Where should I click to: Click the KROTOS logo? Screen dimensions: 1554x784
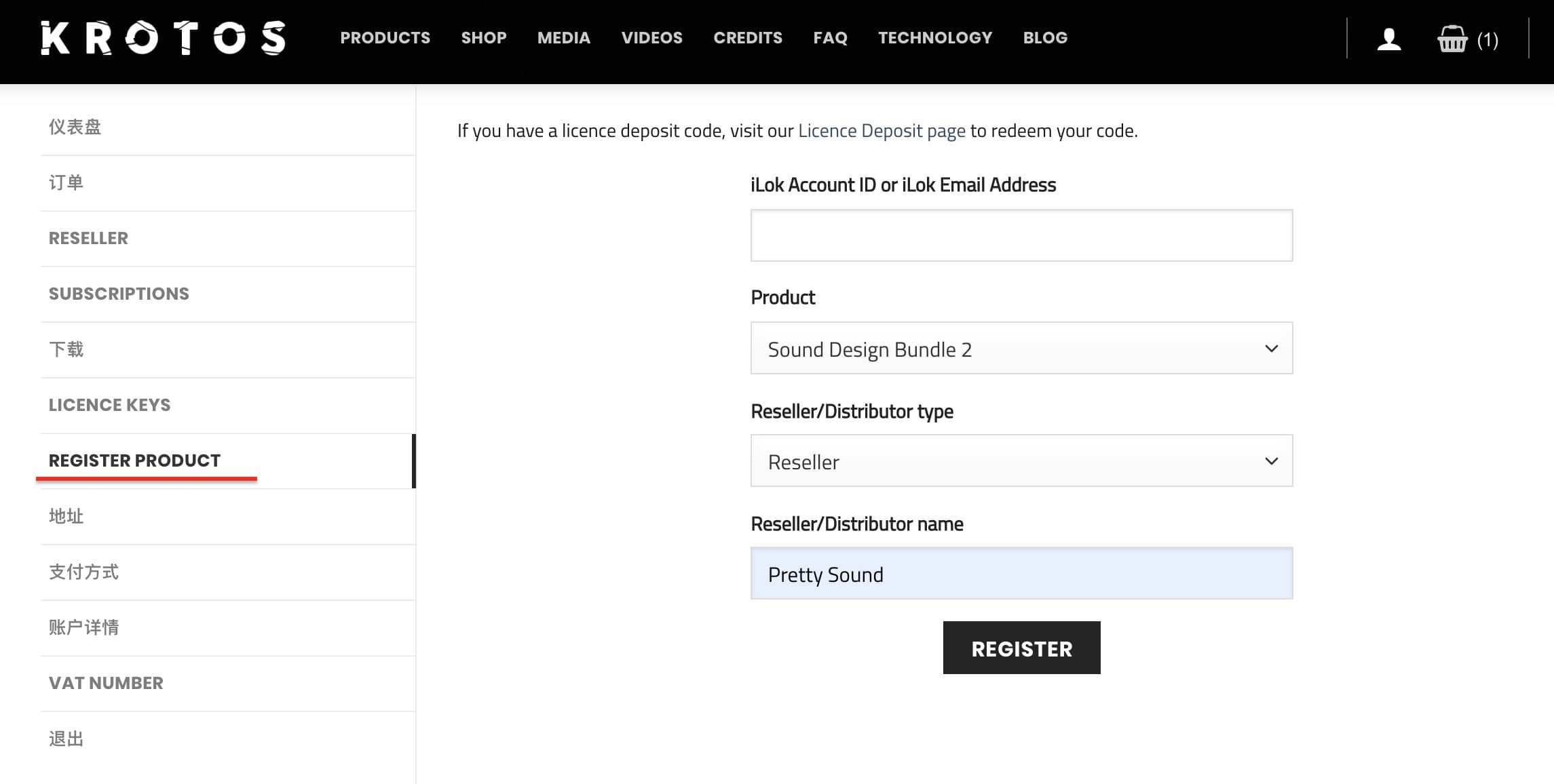tap(164, 38)
